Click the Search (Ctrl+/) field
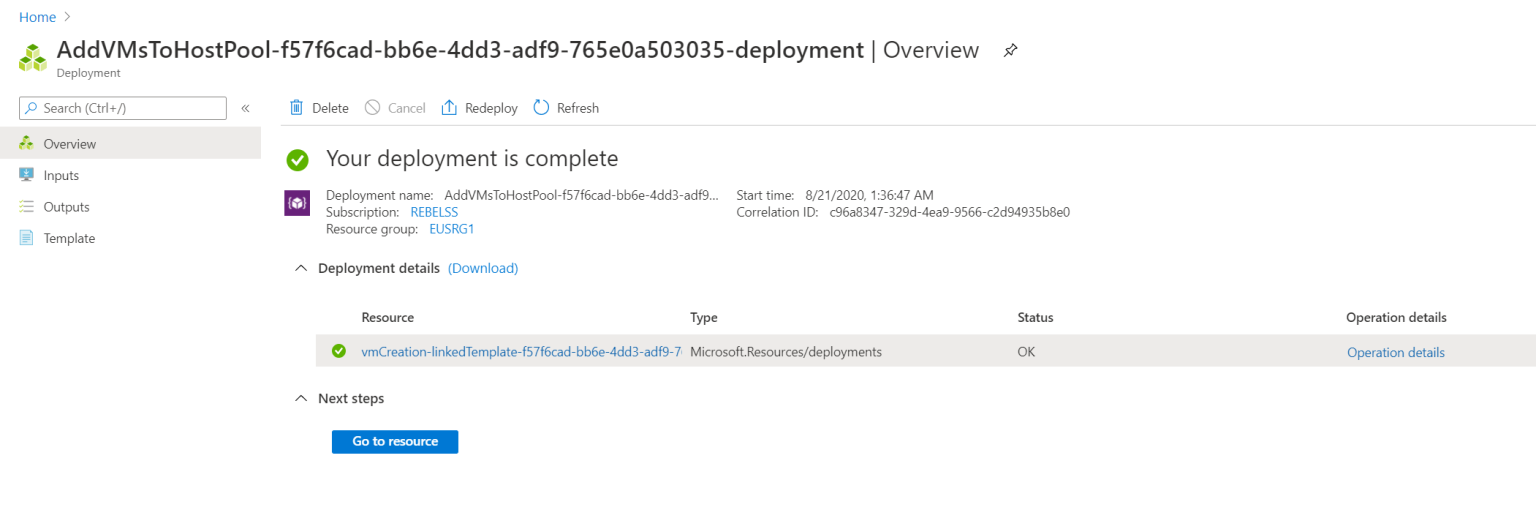Viewport: 1536px width, 521px height. tap(123, 108)
